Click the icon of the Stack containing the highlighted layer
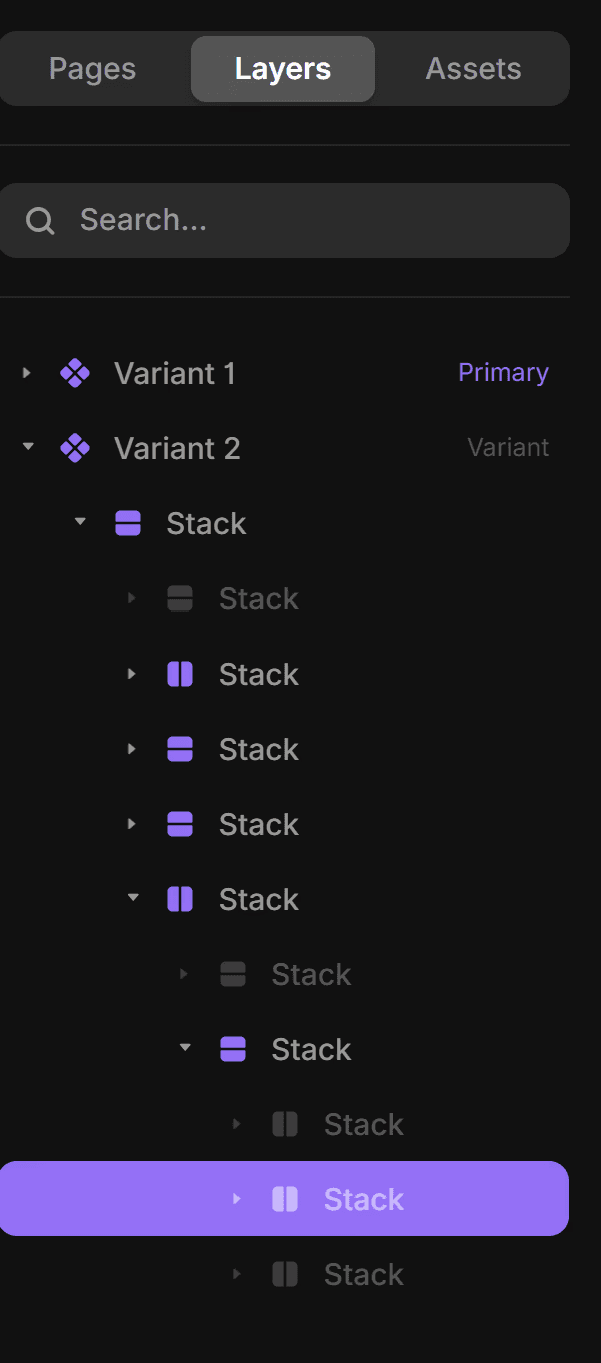 (x=233, y=1049)
